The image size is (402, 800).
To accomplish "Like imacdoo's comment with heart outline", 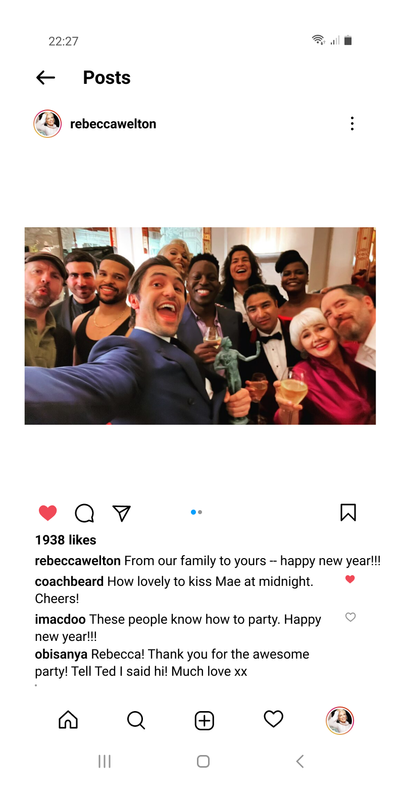I will (x=350, y=617).
